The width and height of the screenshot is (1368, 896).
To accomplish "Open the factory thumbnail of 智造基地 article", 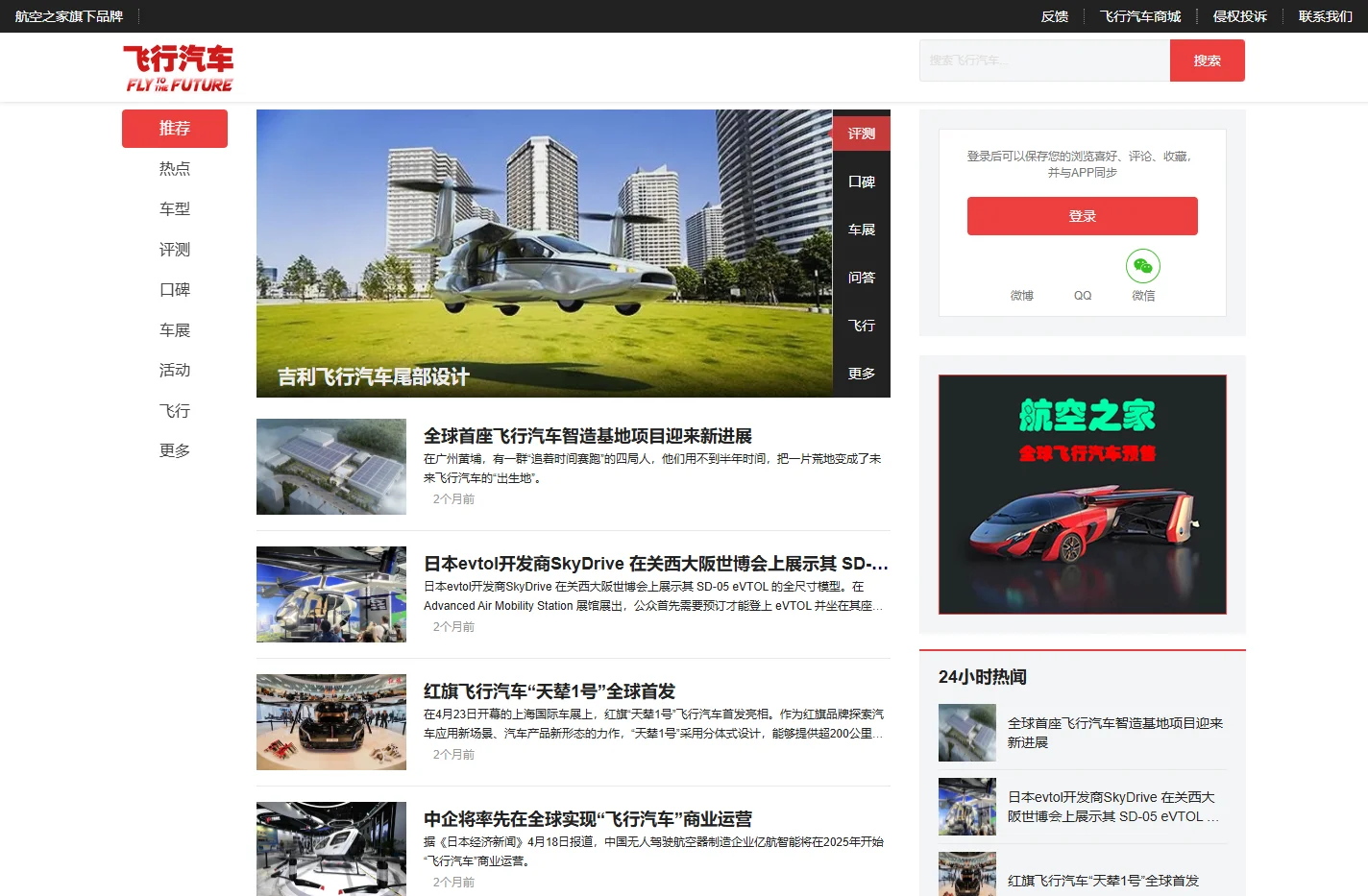I will 331,467.
